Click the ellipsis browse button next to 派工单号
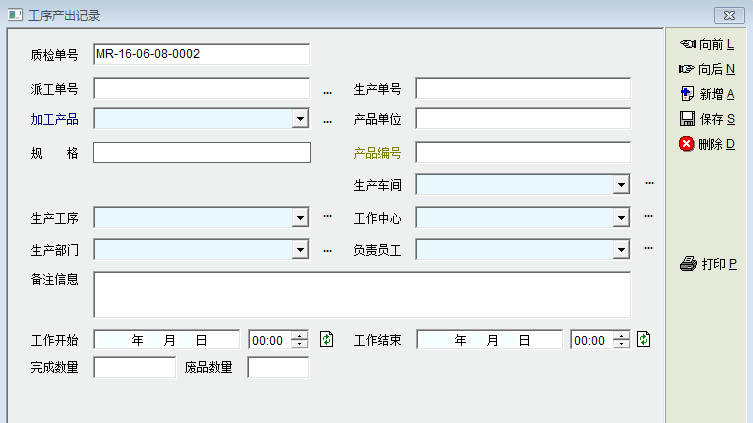Image resolution: width=753 pixels, height=423 pixels. click(x=327, y=91)
